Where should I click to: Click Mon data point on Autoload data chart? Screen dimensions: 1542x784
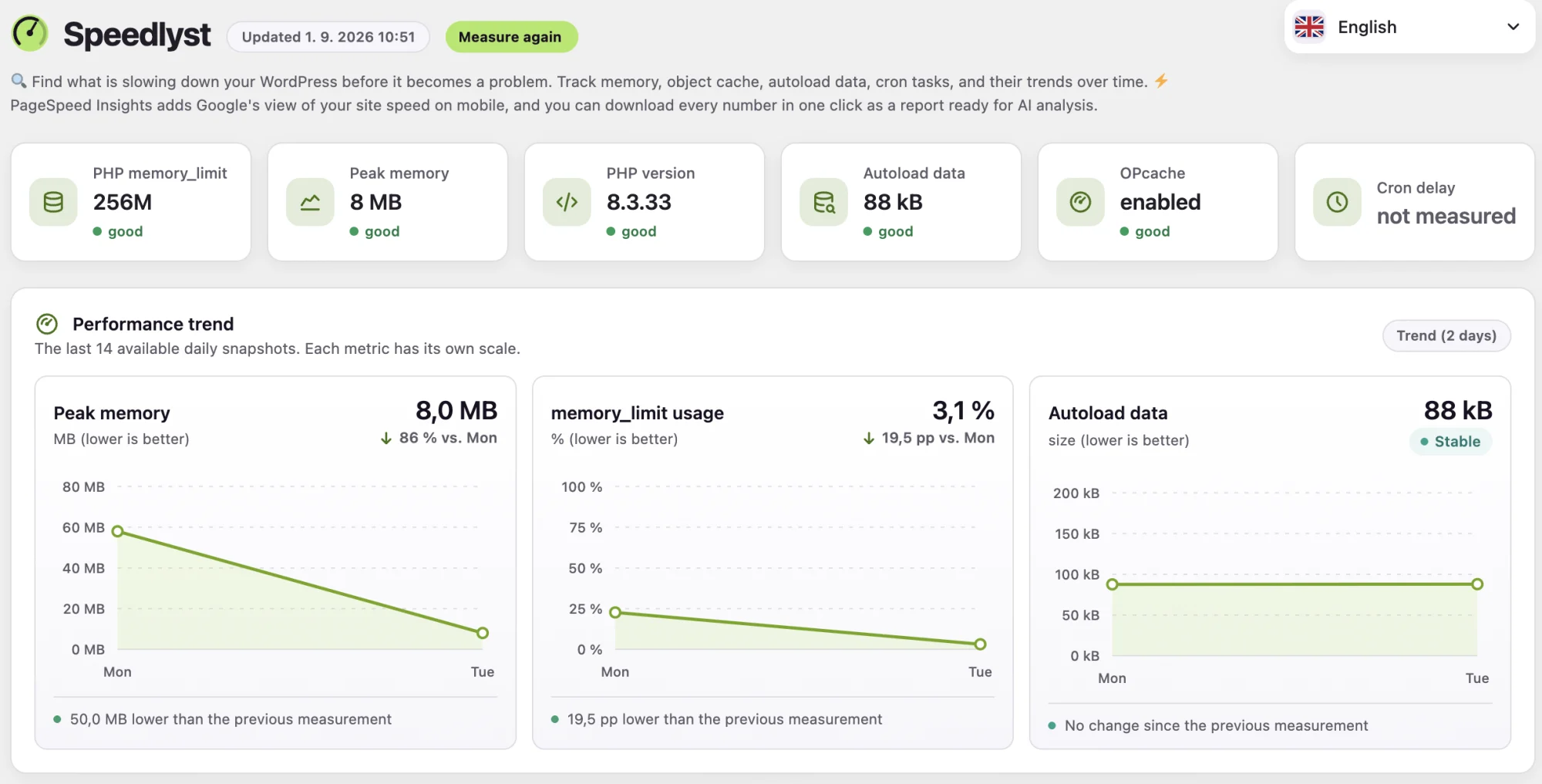pos(1113,584)
